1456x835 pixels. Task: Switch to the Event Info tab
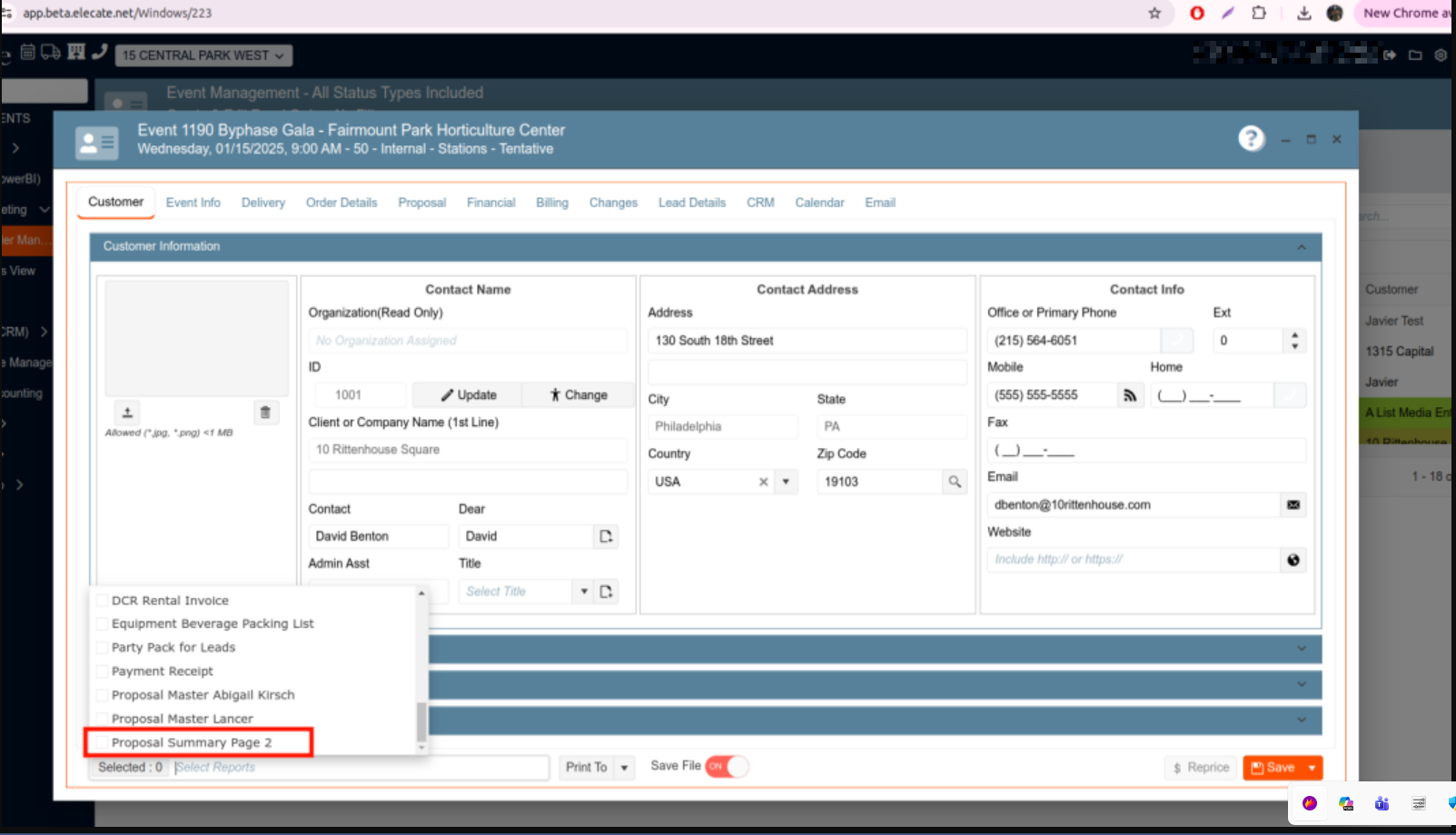pyautogui.click(x=193, y=203)
